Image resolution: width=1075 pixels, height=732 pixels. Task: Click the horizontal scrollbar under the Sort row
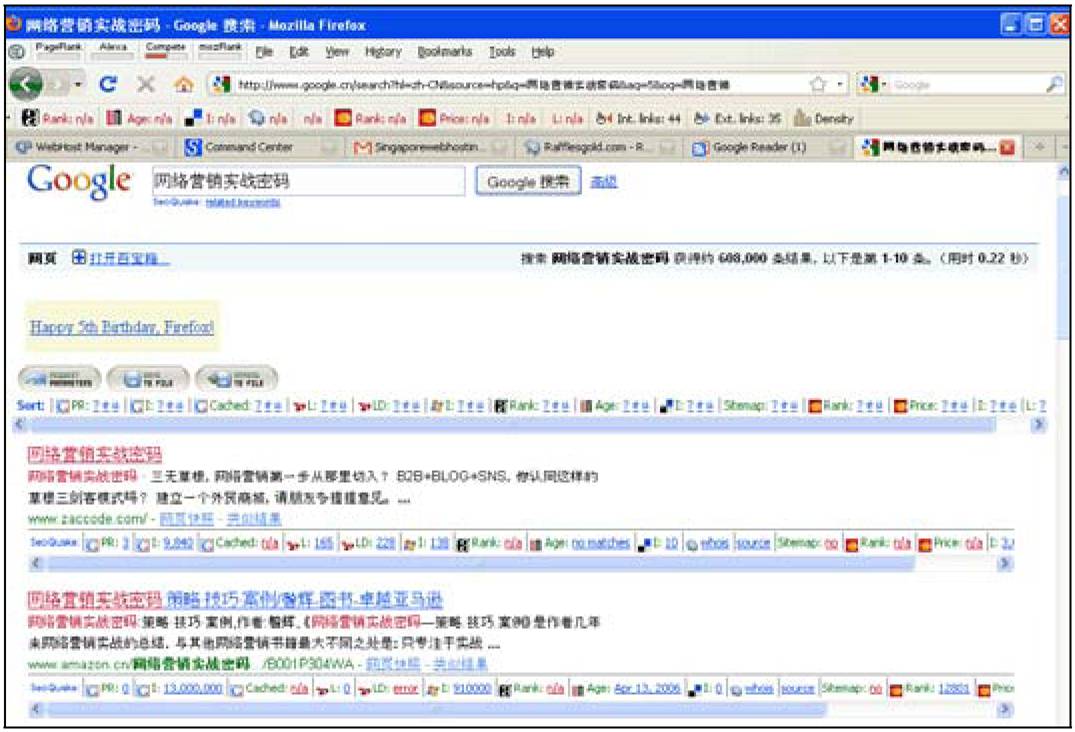pos(512,425)
